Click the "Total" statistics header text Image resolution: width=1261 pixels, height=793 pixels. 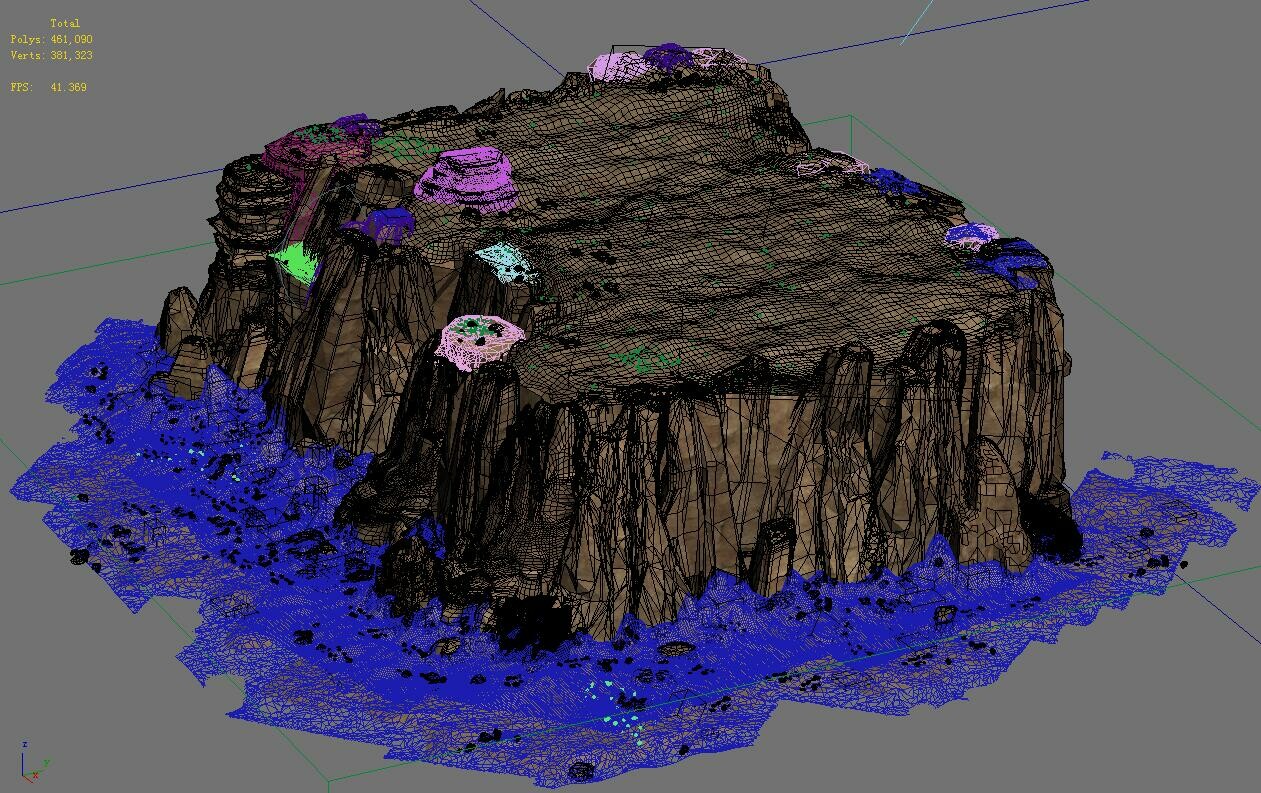click(65, 23)
